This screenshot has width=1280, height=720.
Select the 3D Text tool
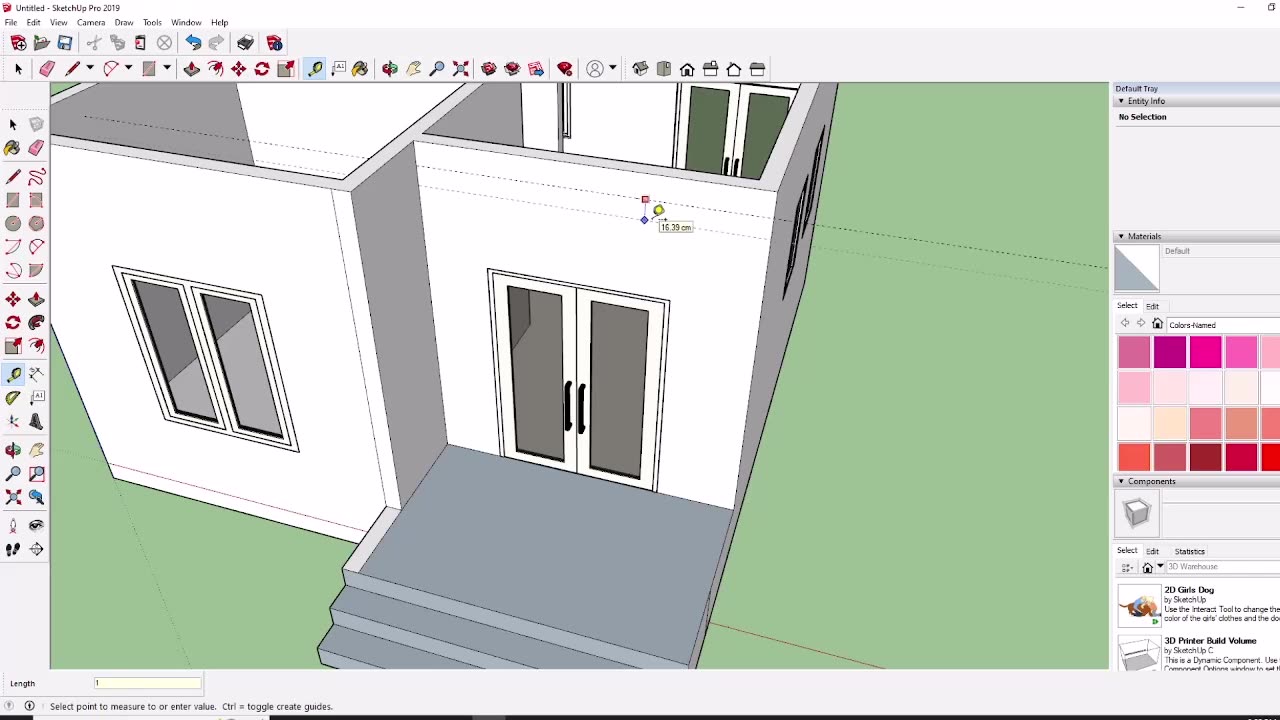point(36,421)
